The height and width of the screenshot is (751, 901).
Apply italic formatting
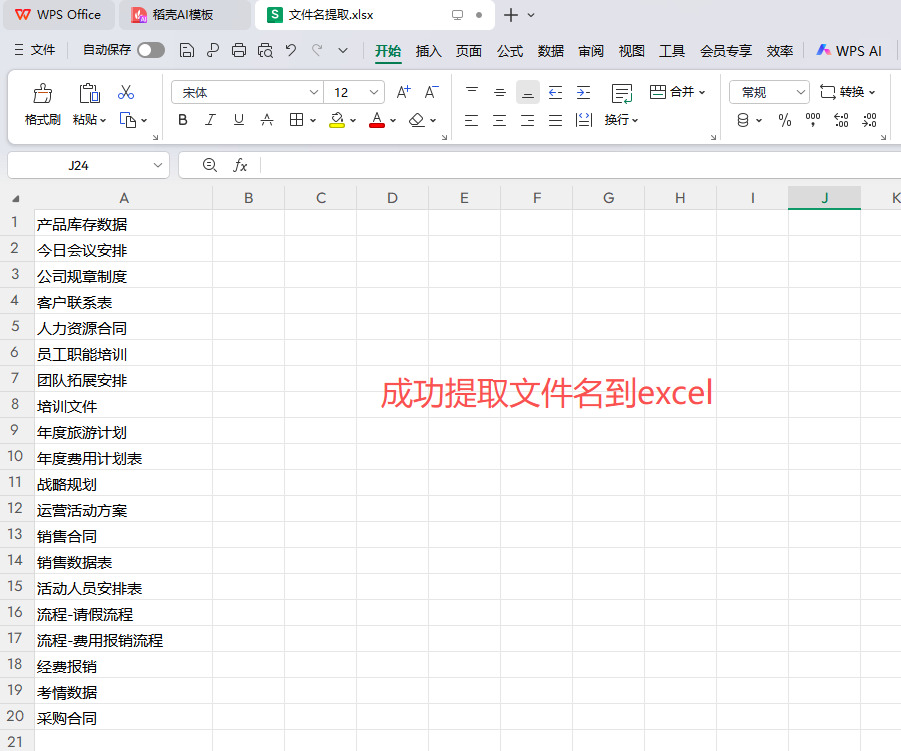pyautogui.click(x=210, y=120)
